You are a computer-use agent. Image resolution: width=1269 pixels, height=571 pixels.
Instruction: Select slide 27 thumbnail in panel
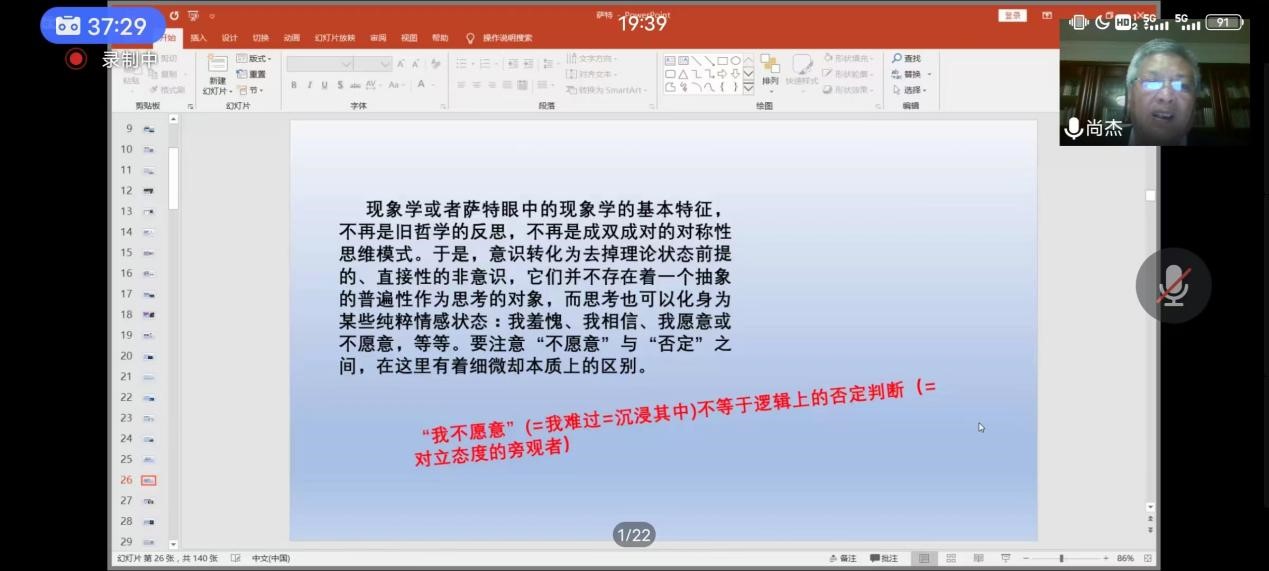point(148,501)
